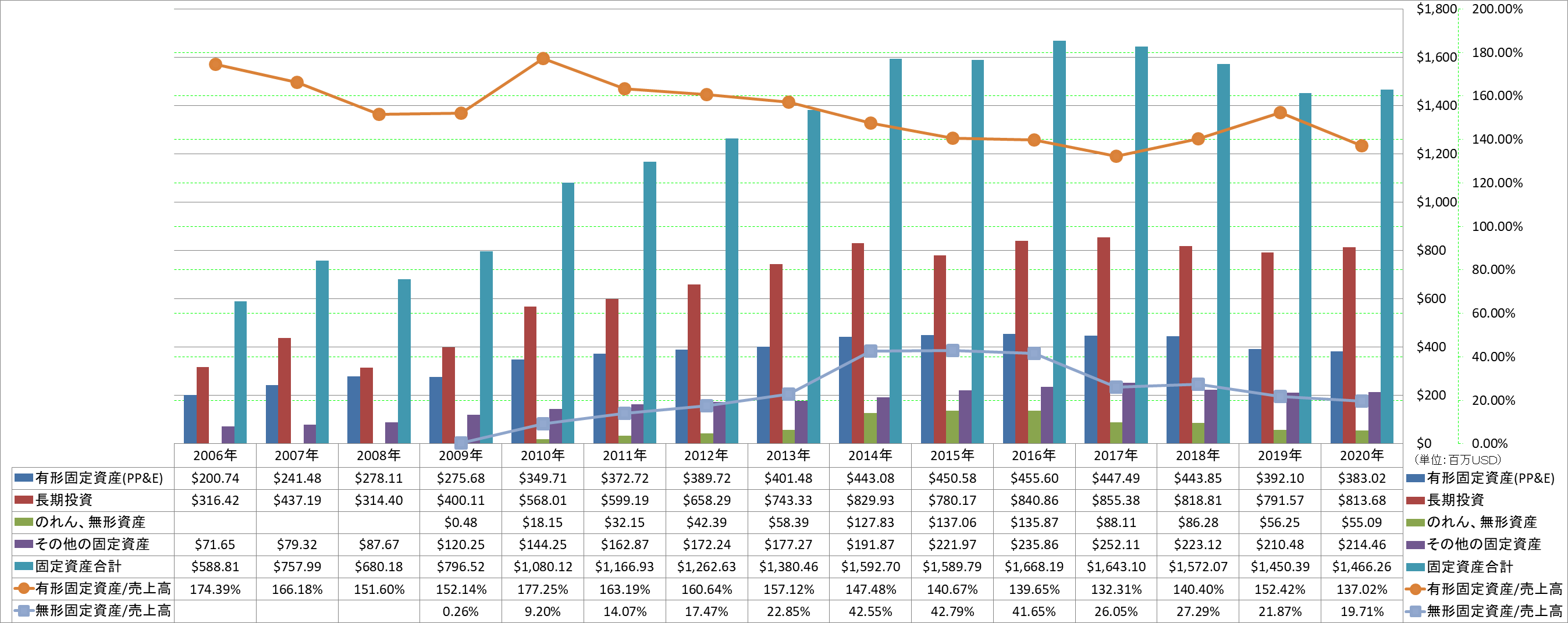Screen dimensions: 1568x623
Task: Select the $0.48 goodwill cell
Action: (461, 522)
